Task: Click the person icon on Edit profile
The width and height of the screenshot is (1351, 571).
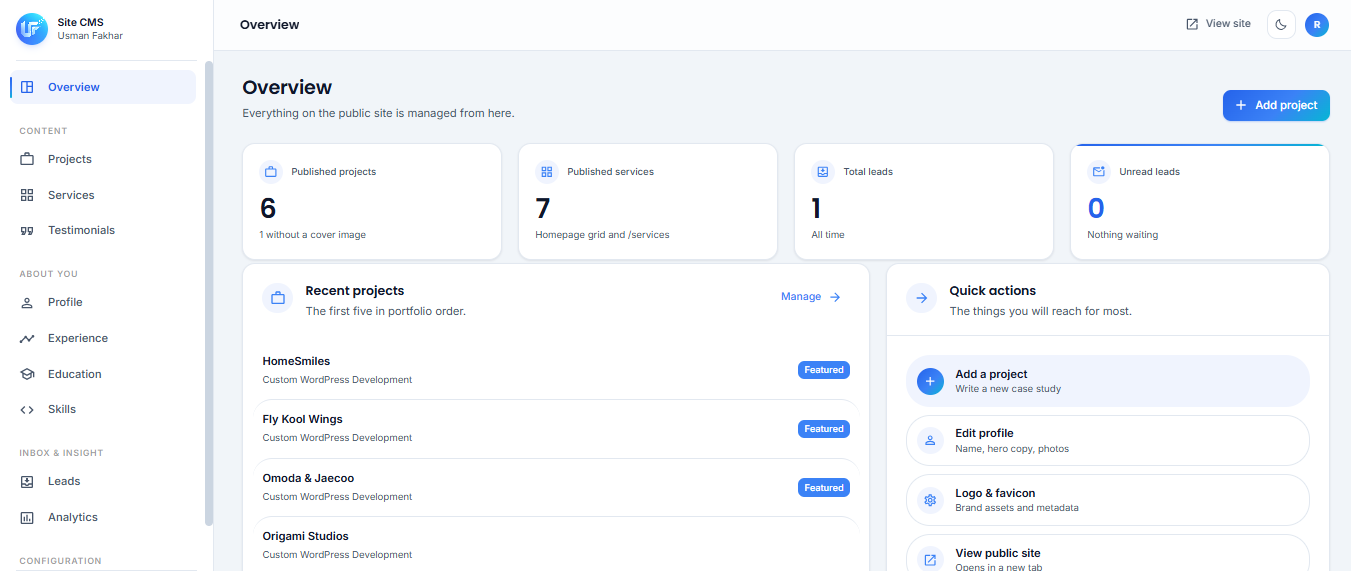Action: tap(930, 440)
